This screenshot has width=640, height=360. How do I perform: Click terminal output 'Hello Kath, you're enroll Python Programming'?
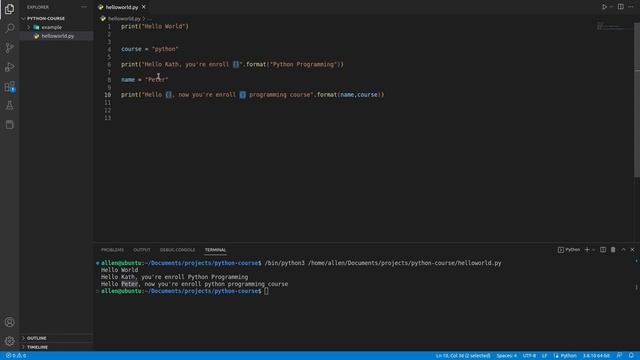point(174,277)
